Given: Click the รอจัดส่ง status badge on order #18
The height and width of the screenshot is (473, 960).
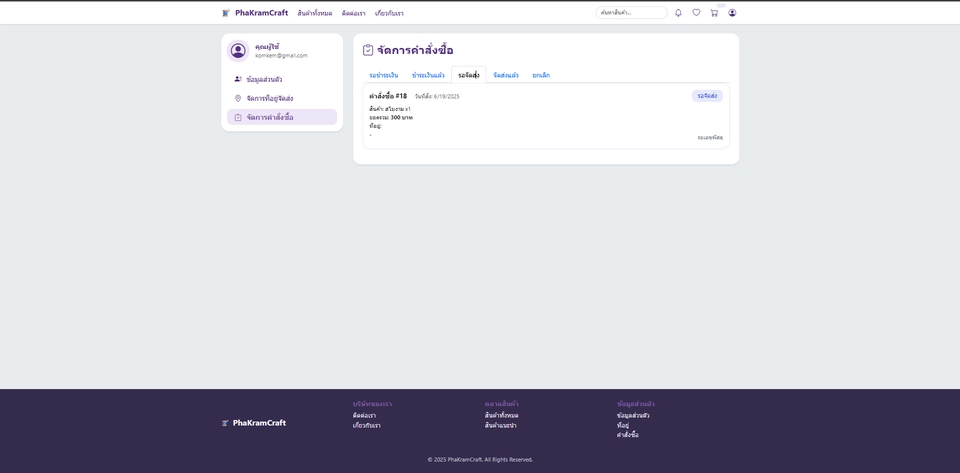Looking at the screenshot, I should 707,96.
